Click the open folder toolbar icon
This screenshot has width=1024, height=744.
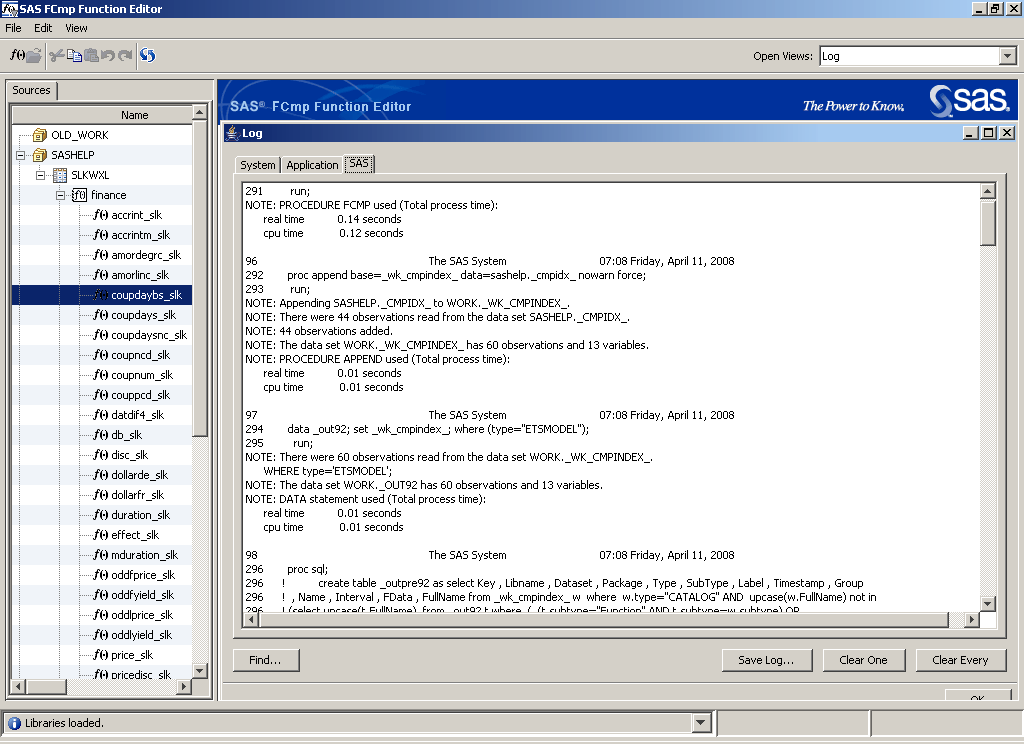pyautogui.click(x=33, y=56)
